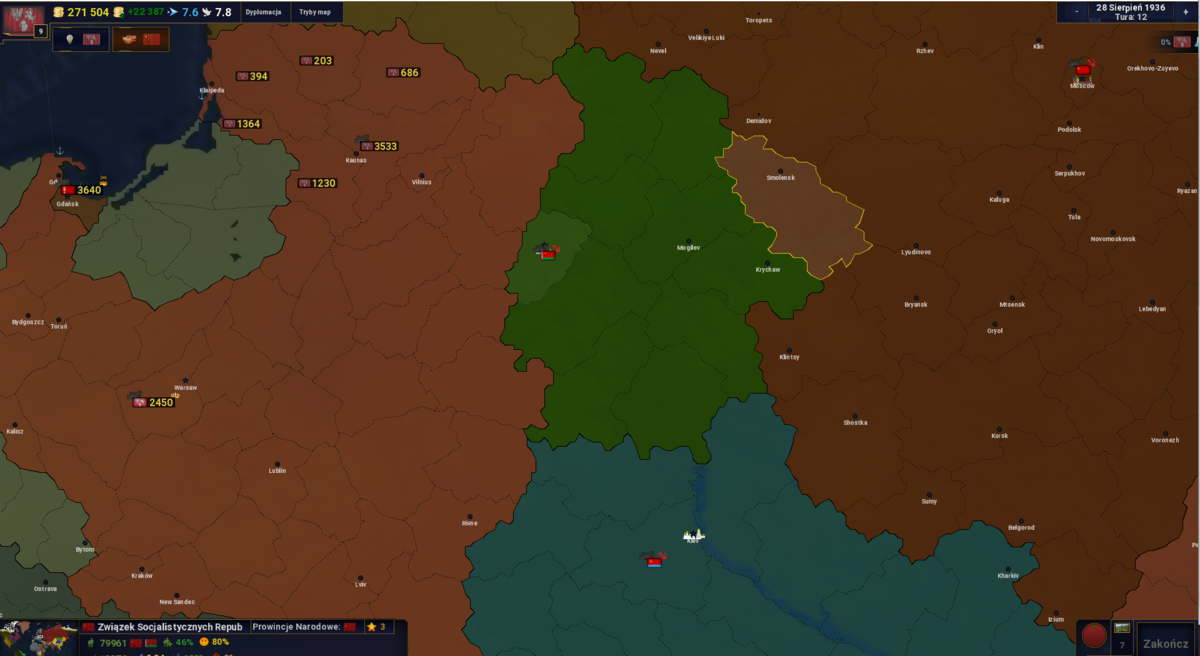Click the Shostka city label
1200x656 pixels.
pyautogui.click(x=855, y=423)
